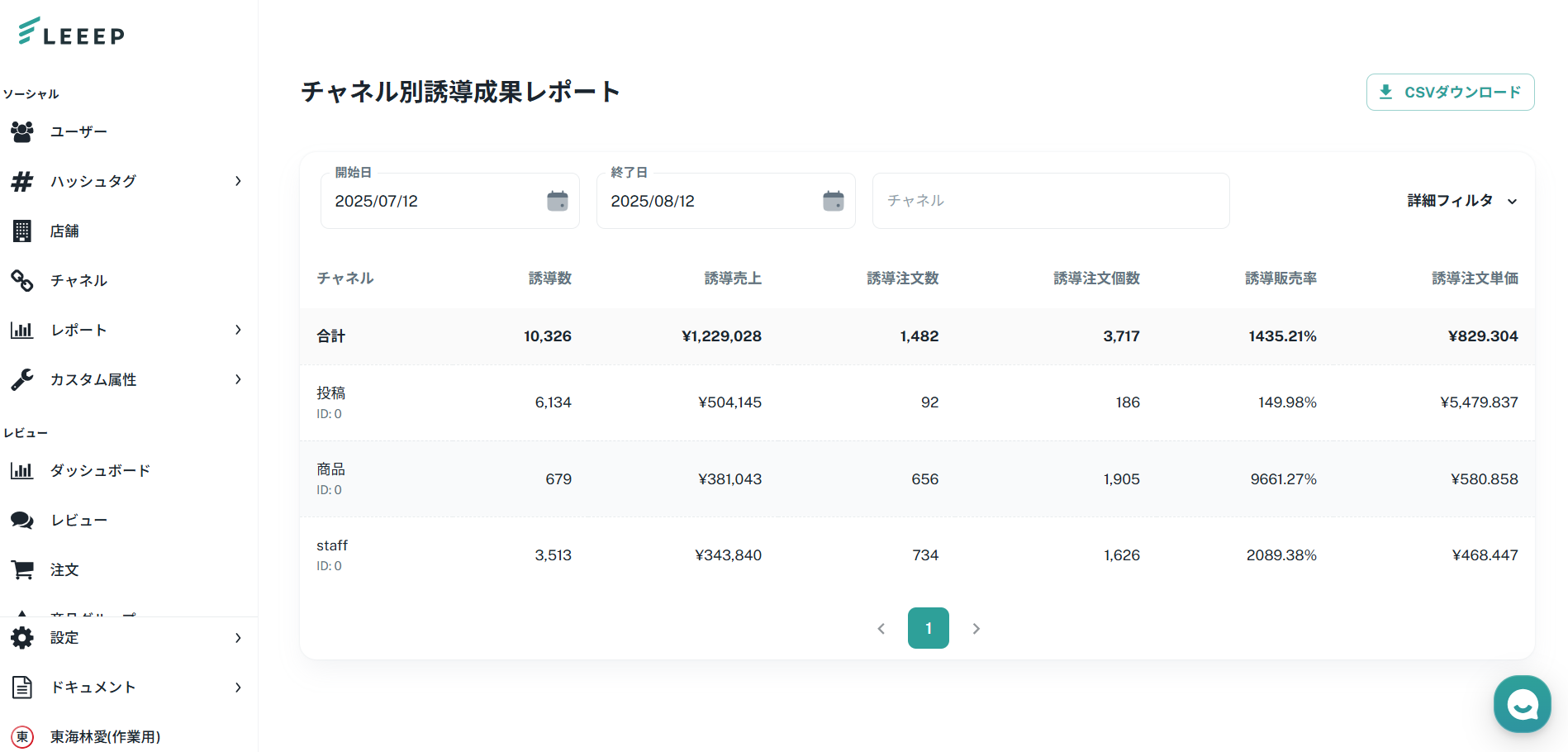Click the レビュー speech bubbles icon
Image resolution: width=1568 pixels, height=752 pixels.
click(x=22, y=520)
